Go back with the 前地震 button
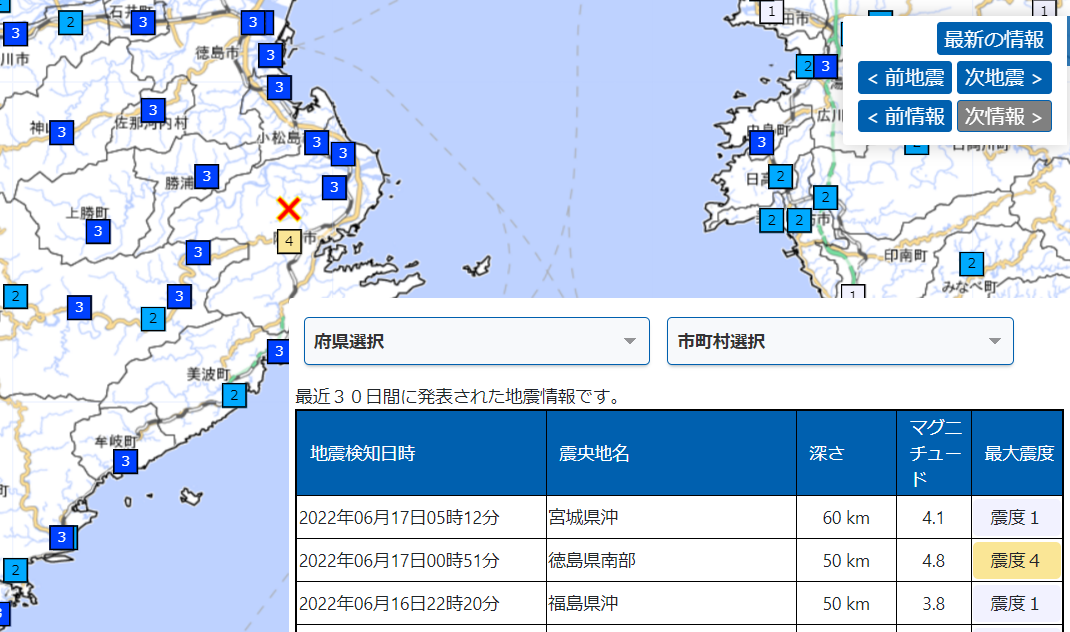Image resolution: width=1070 pixels, height=632 pixels. pos(903,77)
